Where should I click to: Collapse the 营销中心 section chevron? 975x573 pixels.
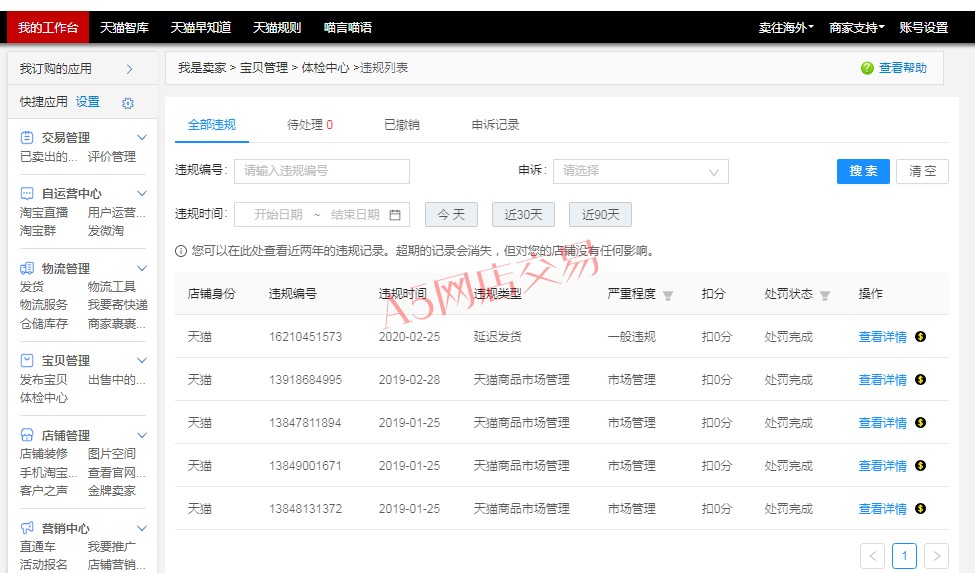coord(142,528)
